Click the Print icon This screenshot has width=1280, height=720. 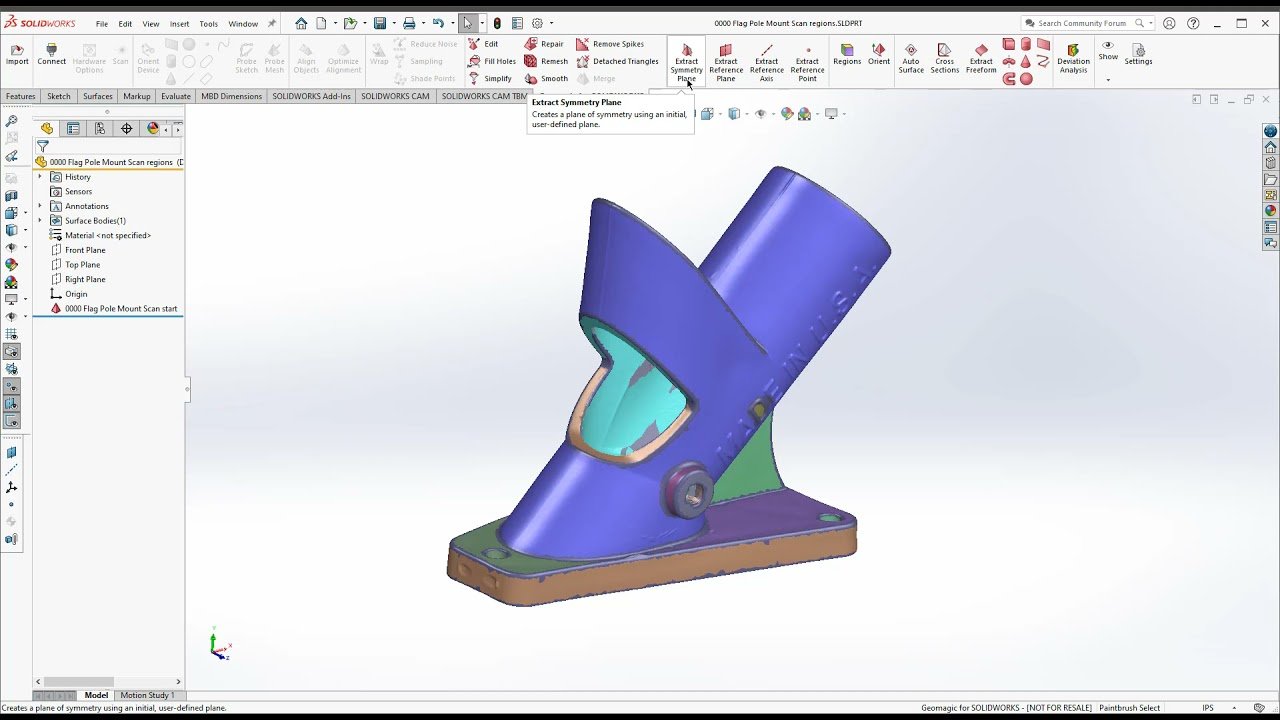(409, 23)
